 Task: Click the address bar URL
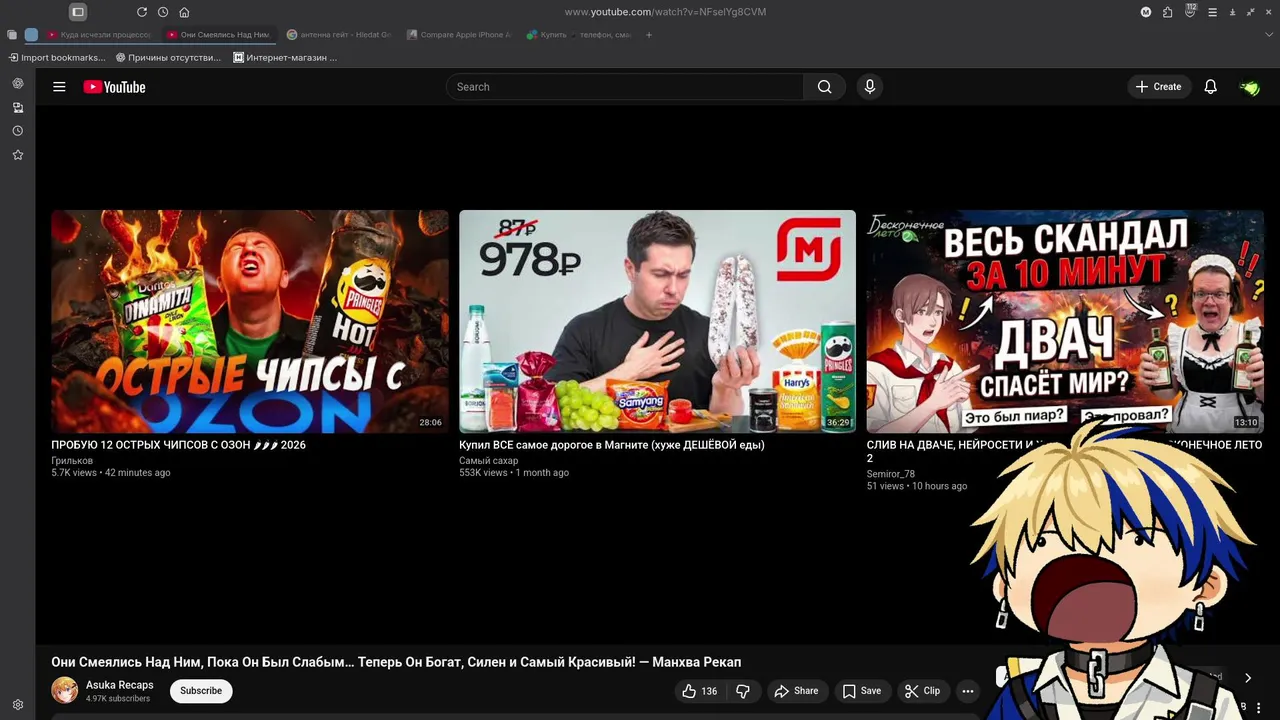click(x=665, y=12)
